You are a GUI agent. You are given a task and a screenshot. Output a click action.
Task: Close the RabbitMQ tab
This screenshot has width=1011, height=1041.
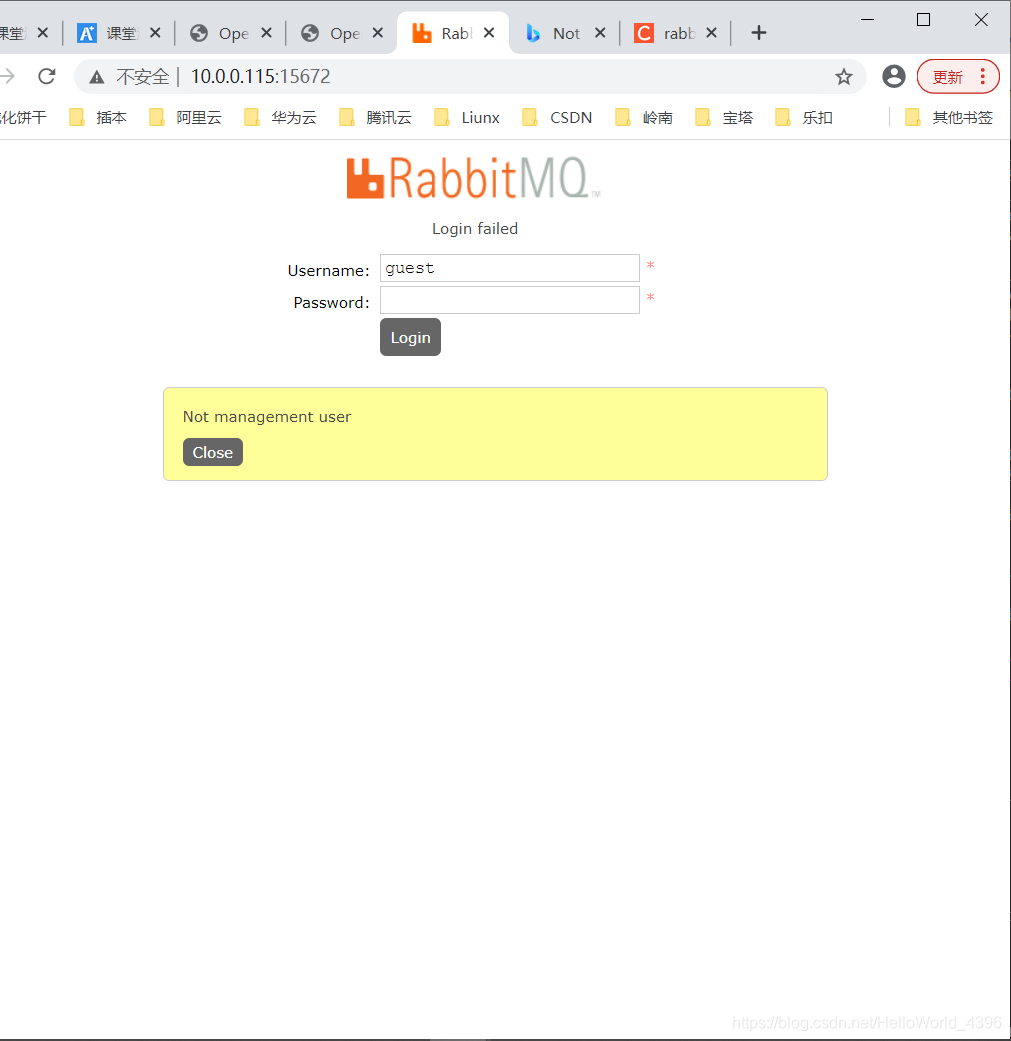tap(489, 33)
